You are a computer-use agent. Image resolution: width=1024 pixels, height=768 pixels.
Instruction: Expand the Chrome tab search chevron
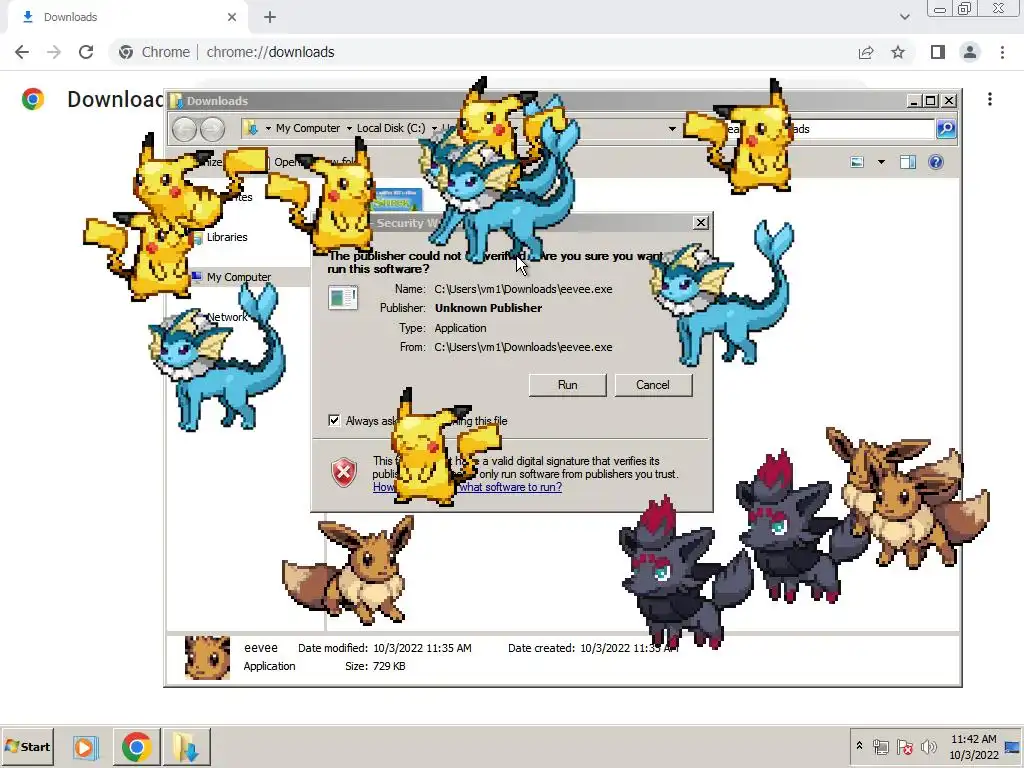pos(904,17)
